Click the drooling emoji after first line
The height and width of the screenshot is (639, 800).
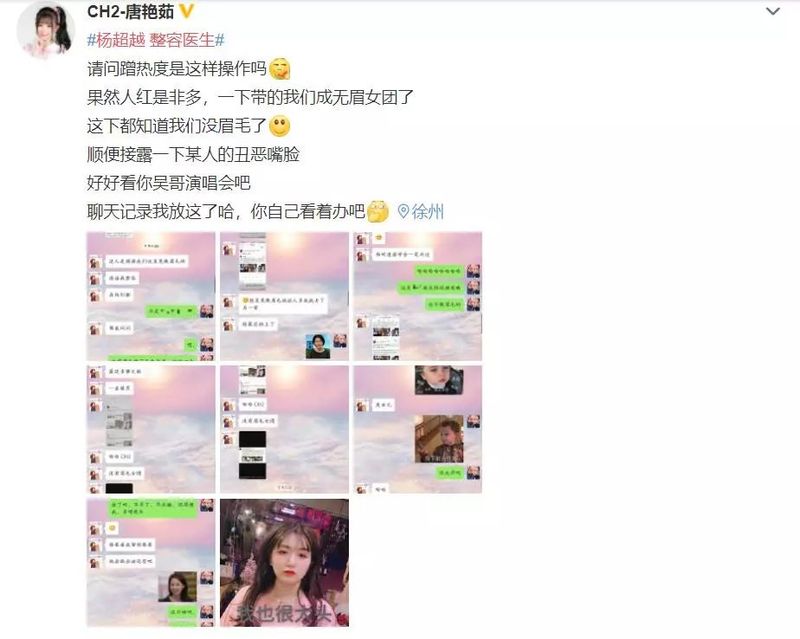click(x=280, y=68)
